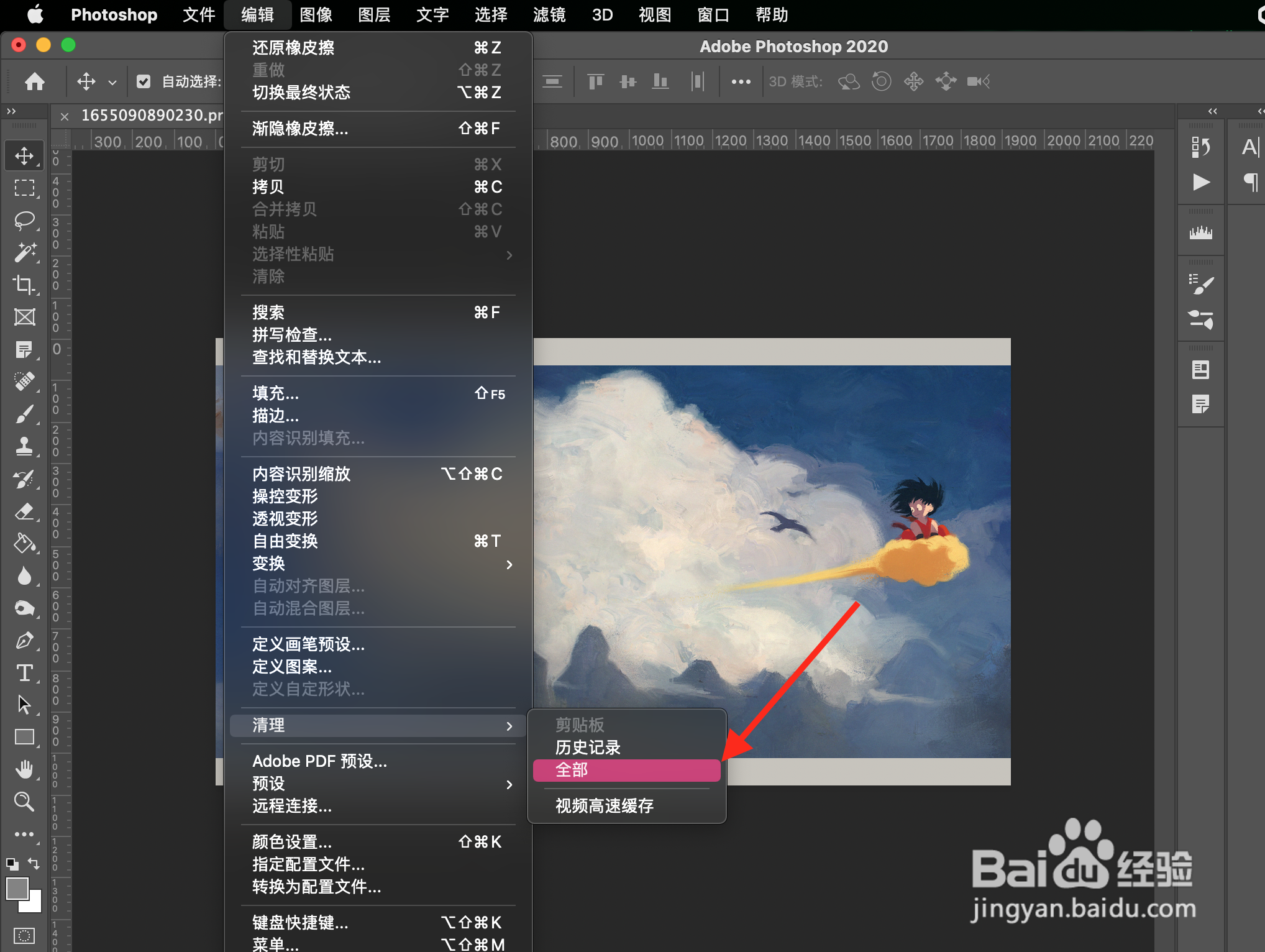The height and width of the screenshot is (952, 1265).
Task: Click the foreground color swatch
Action: point(16,889)
